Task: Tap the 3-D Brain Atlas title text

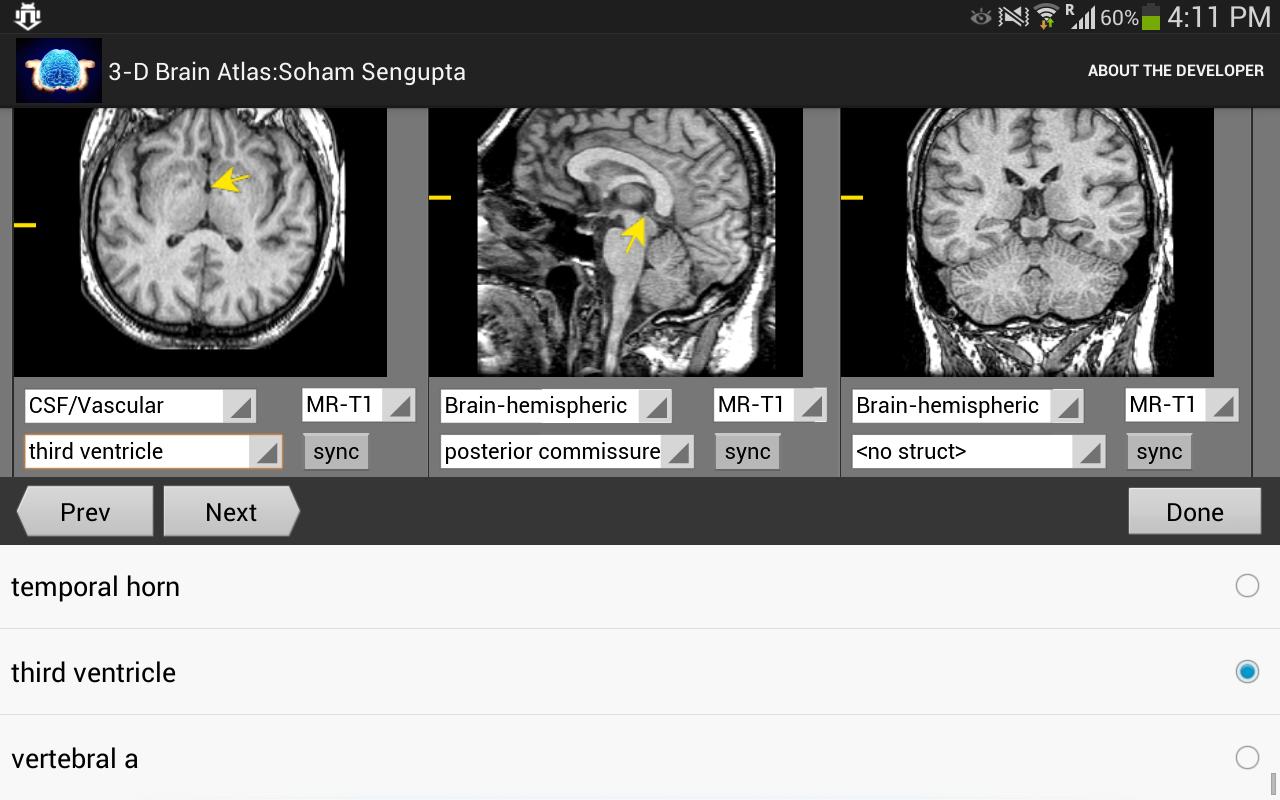Action: pyautogui.click(x=287, y=72)
